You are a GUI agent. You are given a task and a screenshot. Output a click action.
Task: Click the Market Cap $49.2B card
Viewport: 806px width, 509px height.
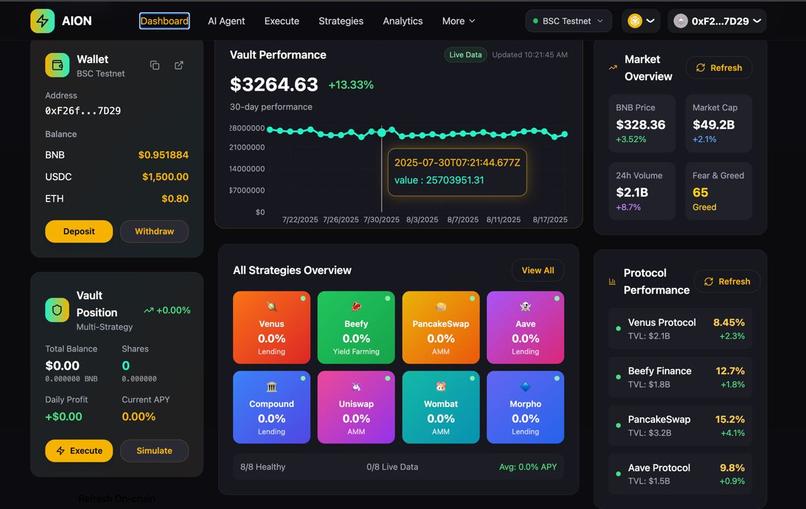[x=718, y=123]
